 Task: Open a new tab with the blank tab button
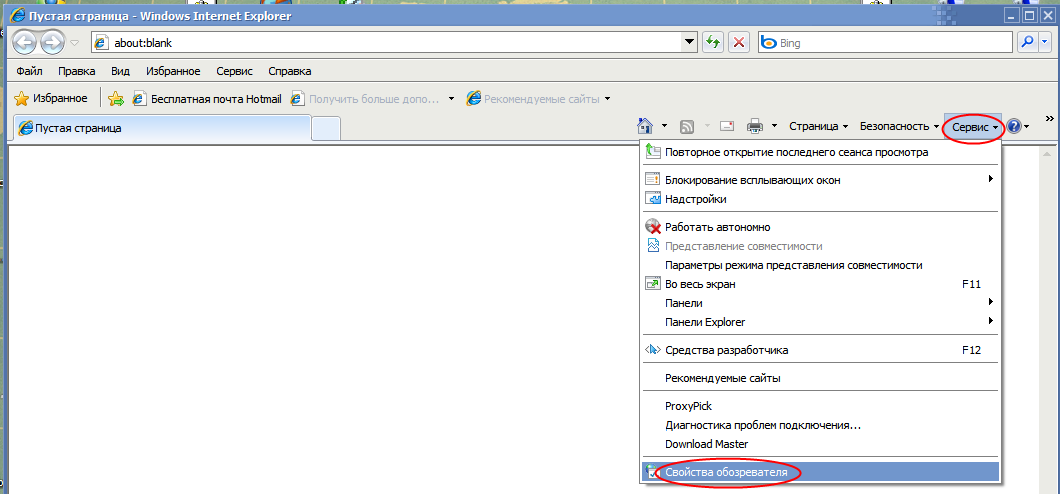point(326,128)
